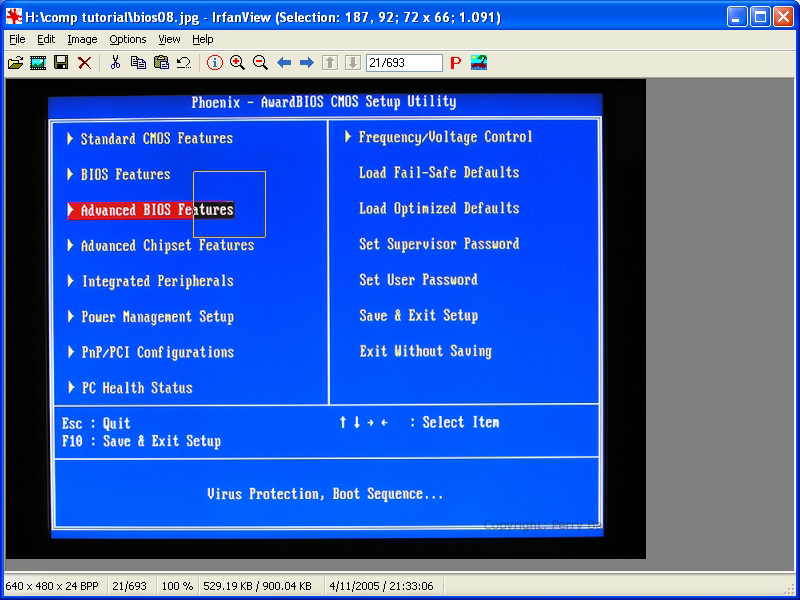Click the displayed BIOS photo image
Screen dimensions: 800x600
(x=326, y=319)
